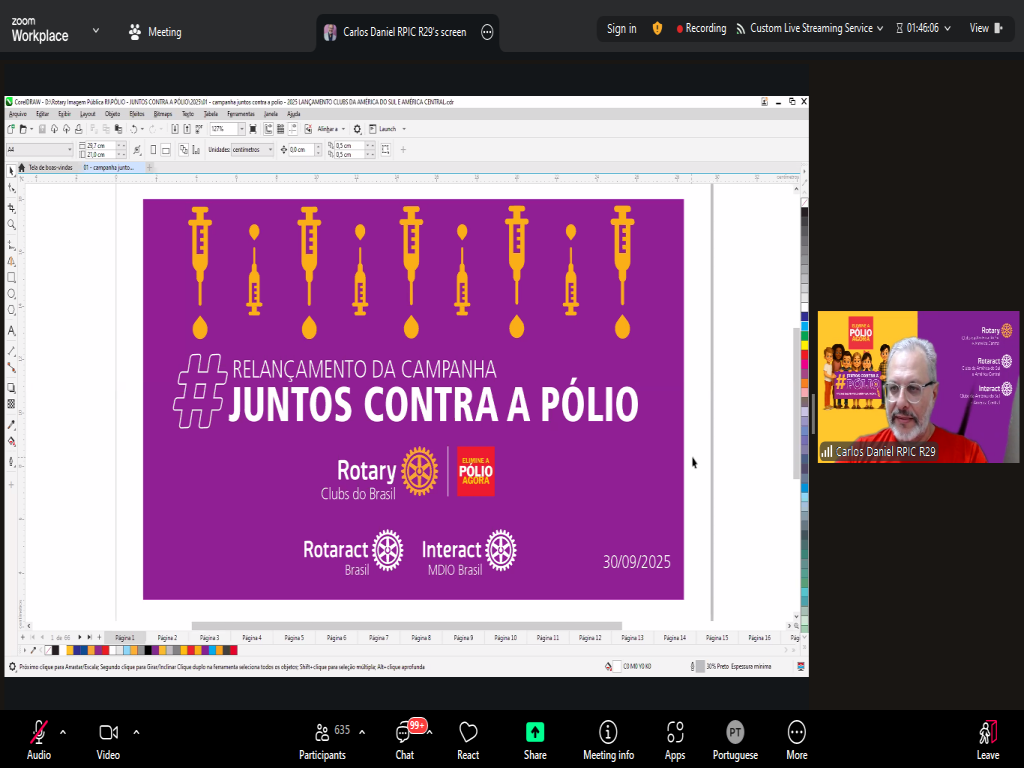This screenshot has height=768, width=1024.
Task: Click the green Share button
Action: click(535, 738)
